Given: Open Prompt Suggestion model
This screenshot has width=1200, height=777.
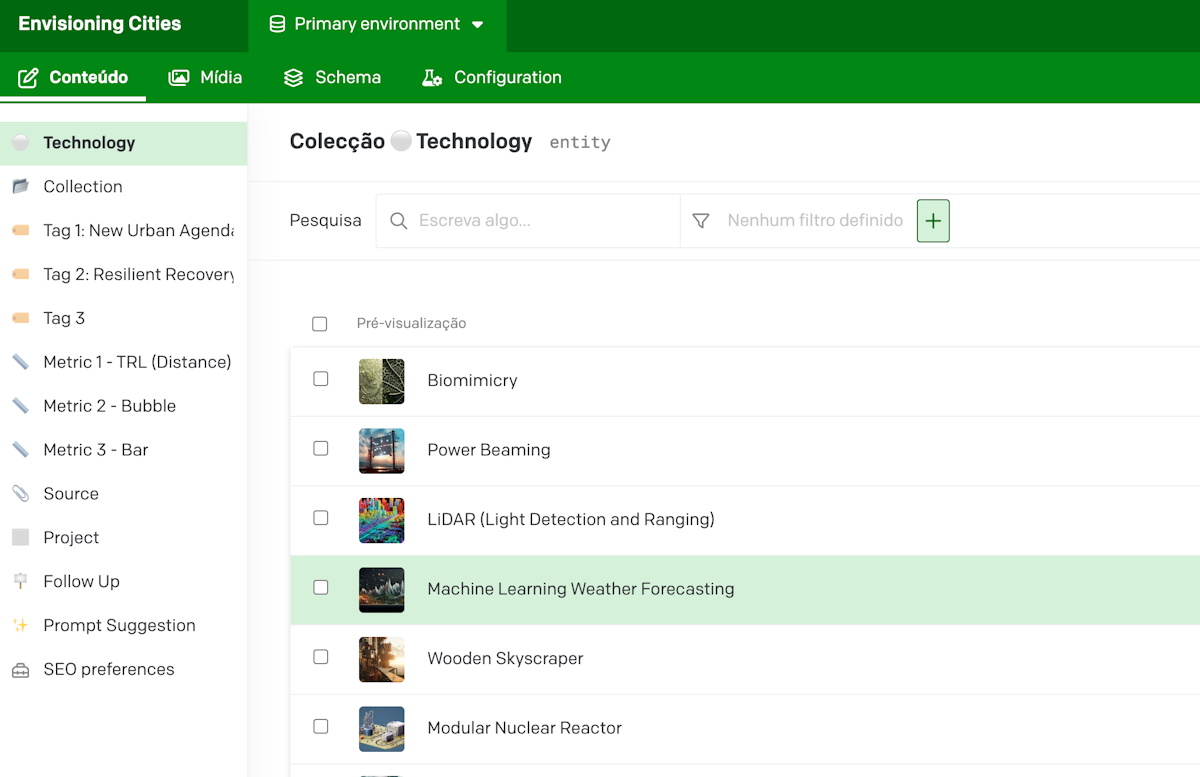Looking at the screenshot, I should 123,626.
